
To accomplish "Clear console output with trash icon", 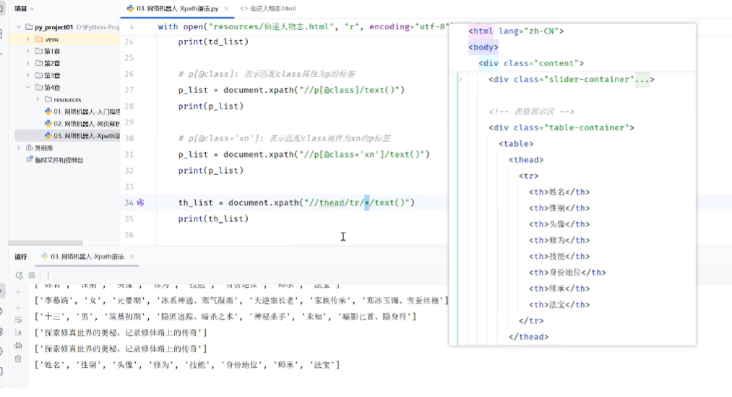I will 18,359.
